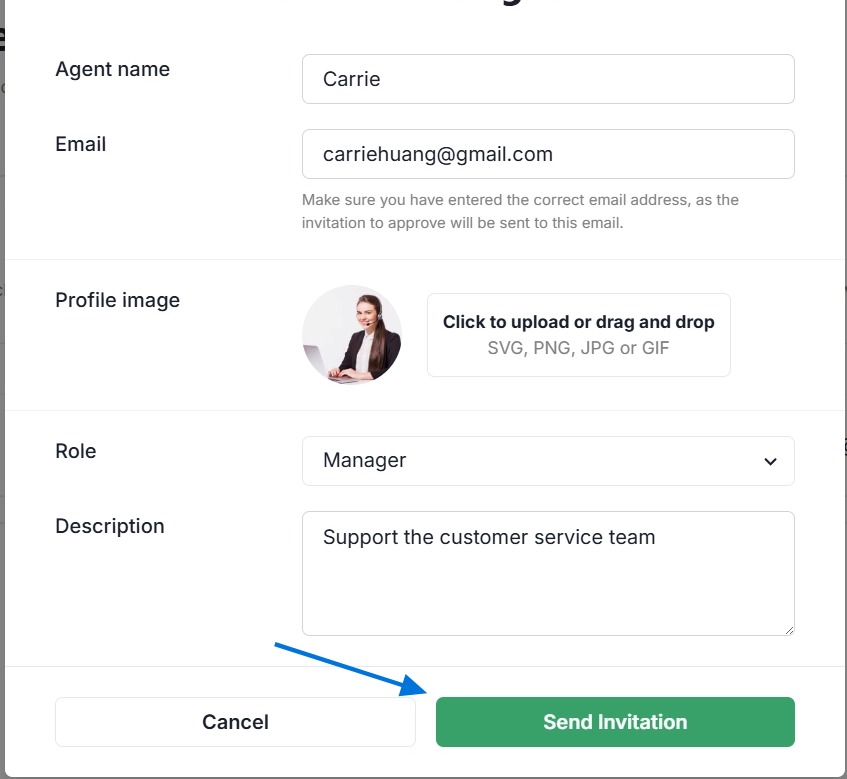
Task: Click the 'Profile image' label
Action: pyautogui.click(x=117, y=300)
